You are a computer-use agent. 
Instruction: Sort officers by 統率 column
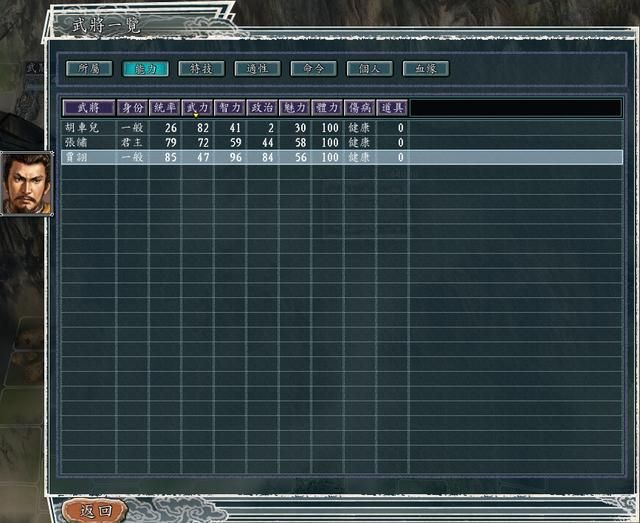click(165, 107)
